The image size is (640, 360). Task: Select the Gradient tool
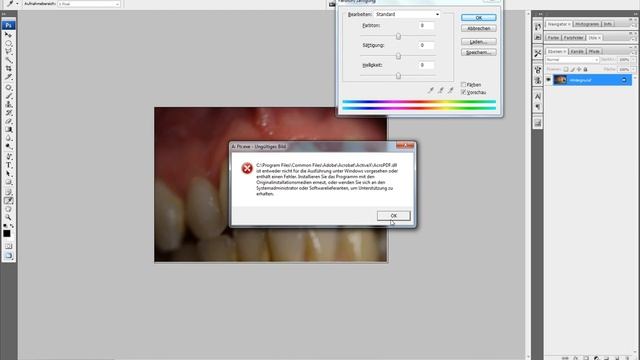8,130
